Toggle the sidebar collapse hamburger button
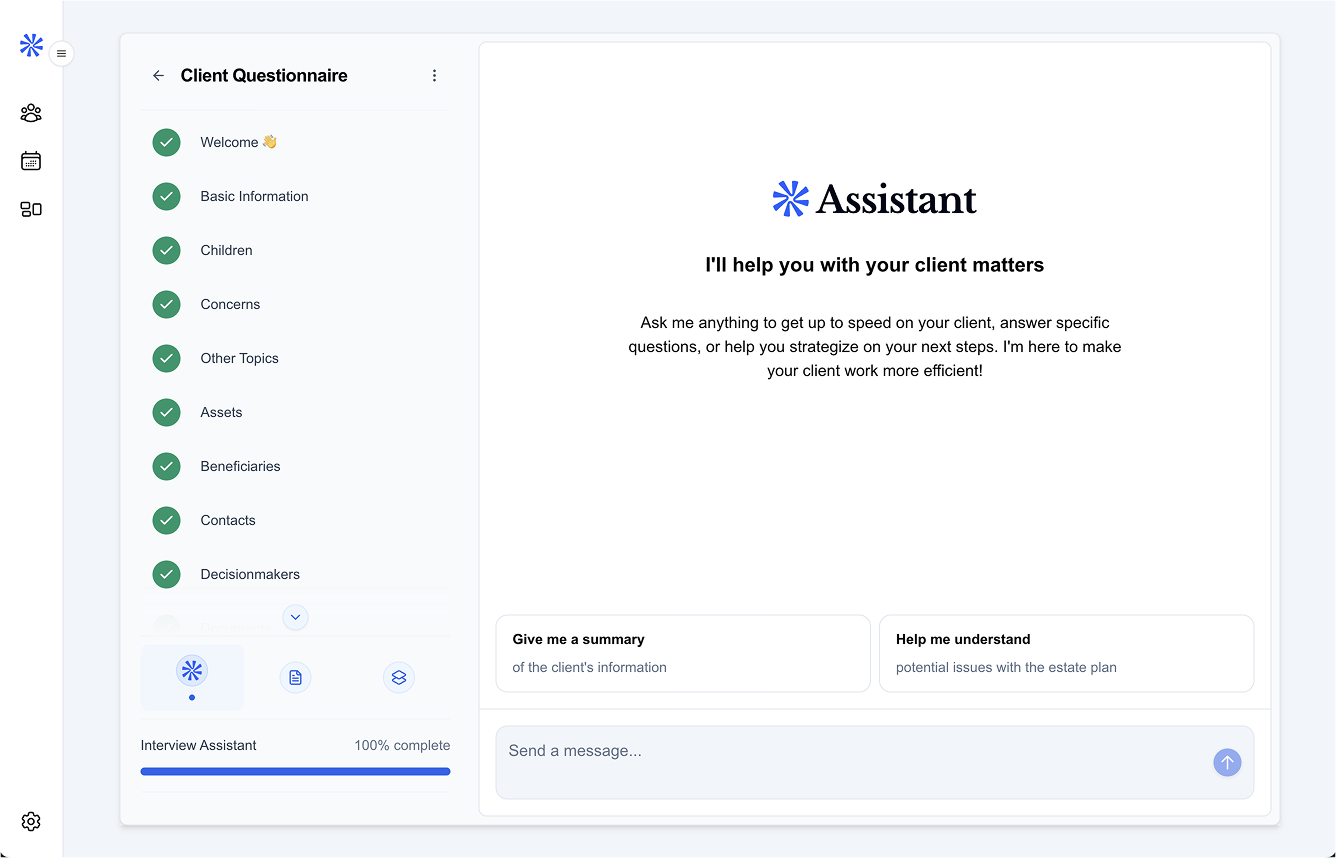 pos(61,54)
